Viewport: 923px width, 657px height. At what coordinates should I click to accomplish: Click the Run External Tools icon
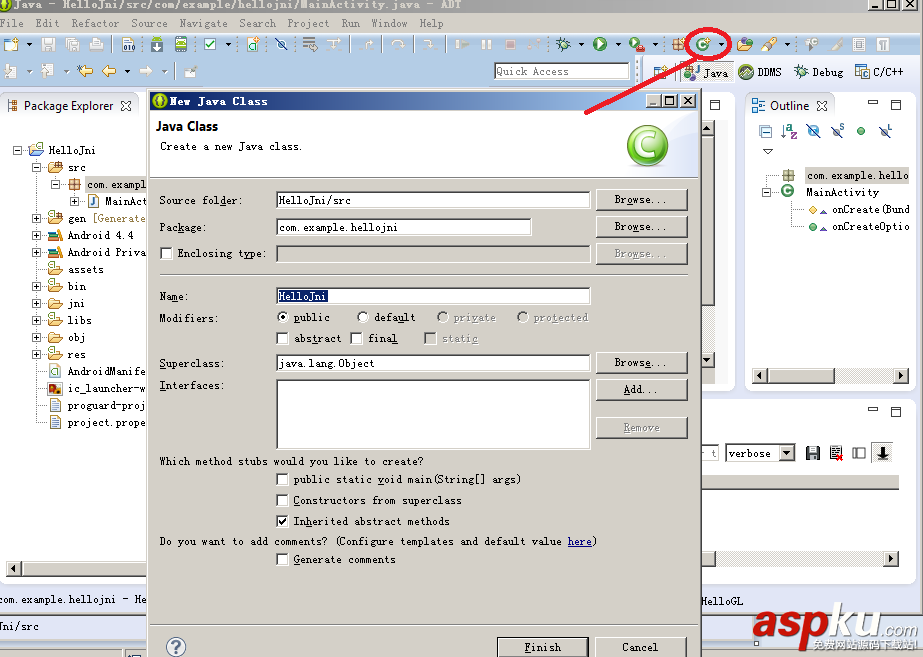click(636, 45)
